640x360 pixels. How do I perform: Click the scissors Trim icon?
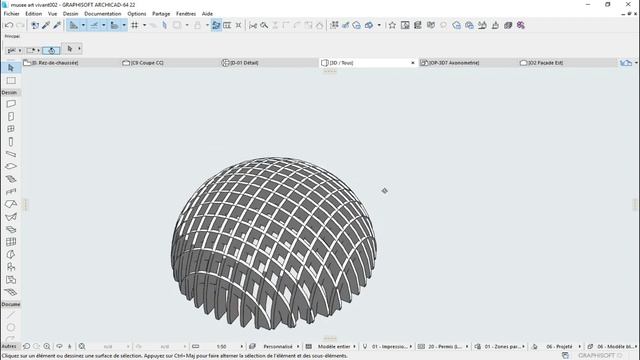pyautogui.click(x=253, y=25)
